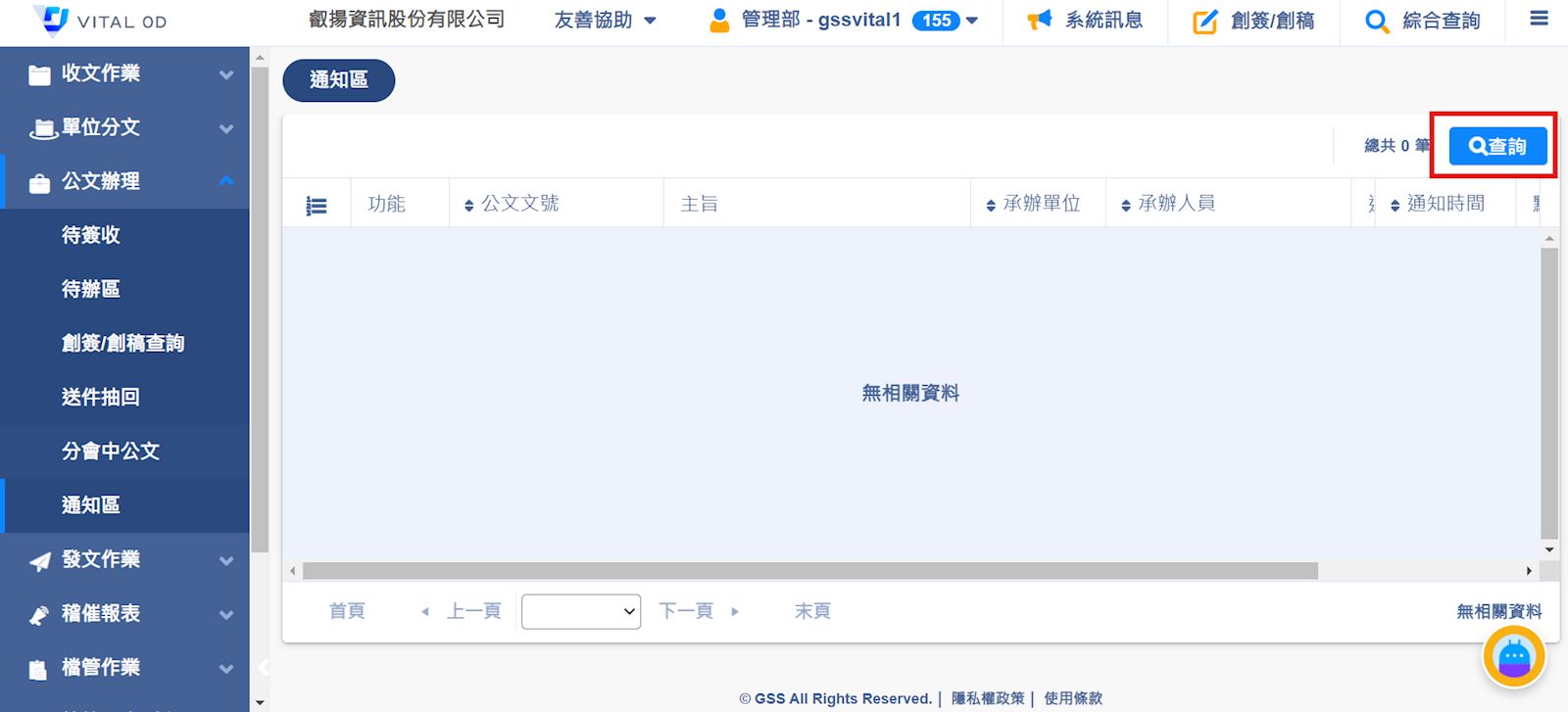Open the 友善協助 dropdown menu
The width and height of the screenshot is (1568, 712).
click(x=605, y=21)
